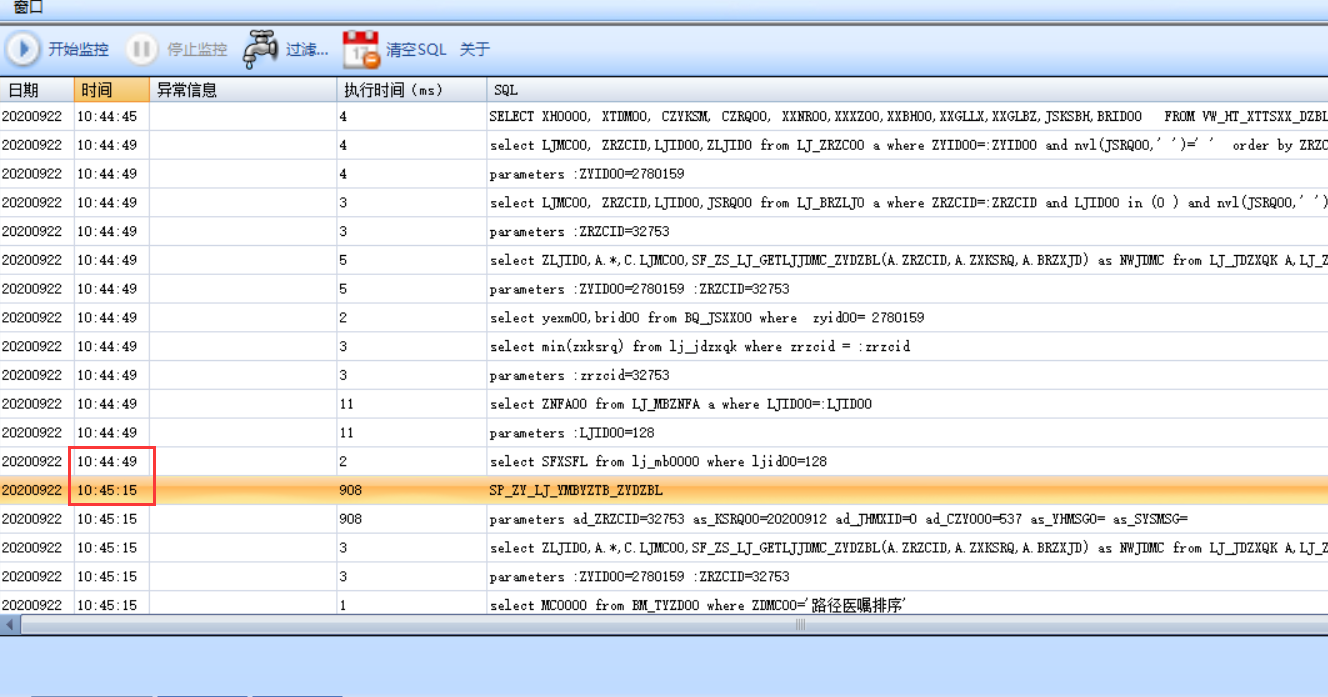Image resolution: width=1328 pixels, height=697 pixels.
Task: Select row with SELECT XH0000, XTDM00 query
Action: tap(664, 117)
